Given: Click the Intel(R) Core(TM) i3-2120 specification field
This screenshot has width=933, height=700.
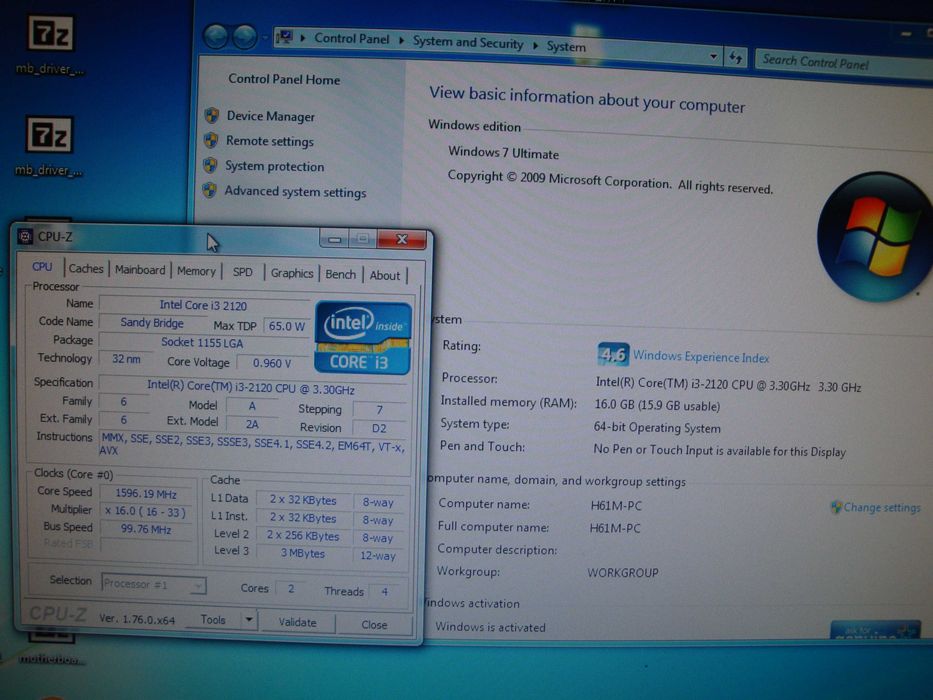Looking at the screenshot, I should click(252, 388).
